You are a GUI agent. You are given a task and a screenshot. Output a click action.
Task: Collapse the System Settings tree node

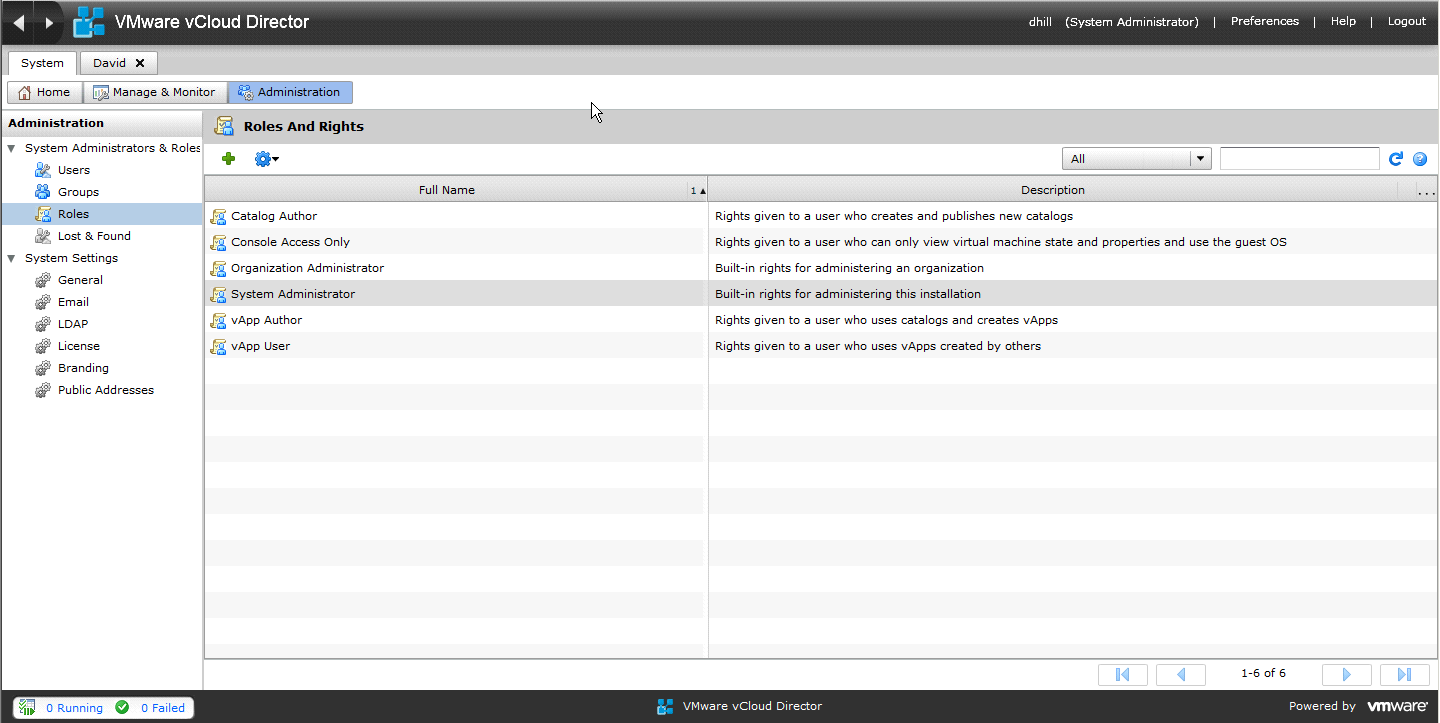[x=11, y=258]
